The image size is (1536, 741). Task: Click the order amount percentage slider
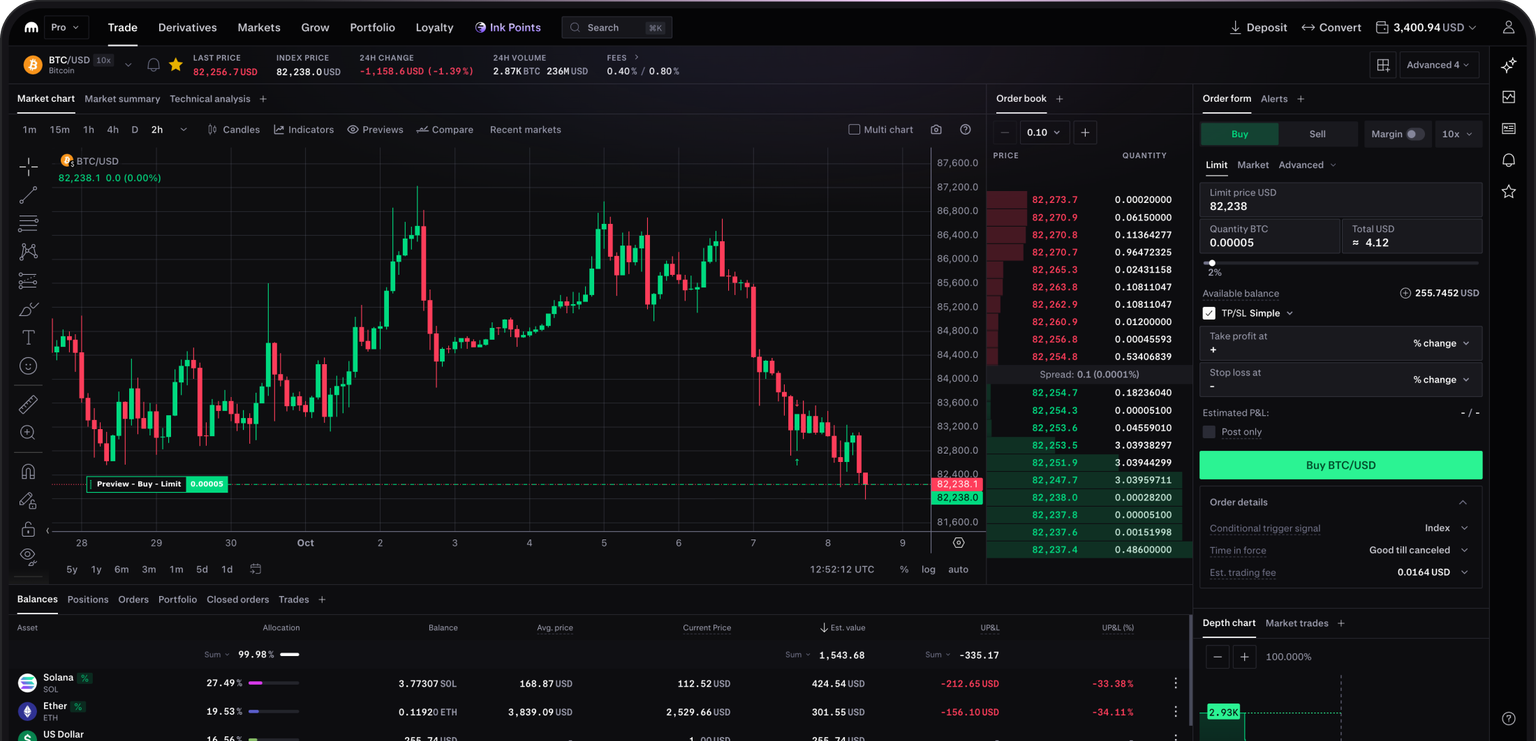pos(1341,263)
